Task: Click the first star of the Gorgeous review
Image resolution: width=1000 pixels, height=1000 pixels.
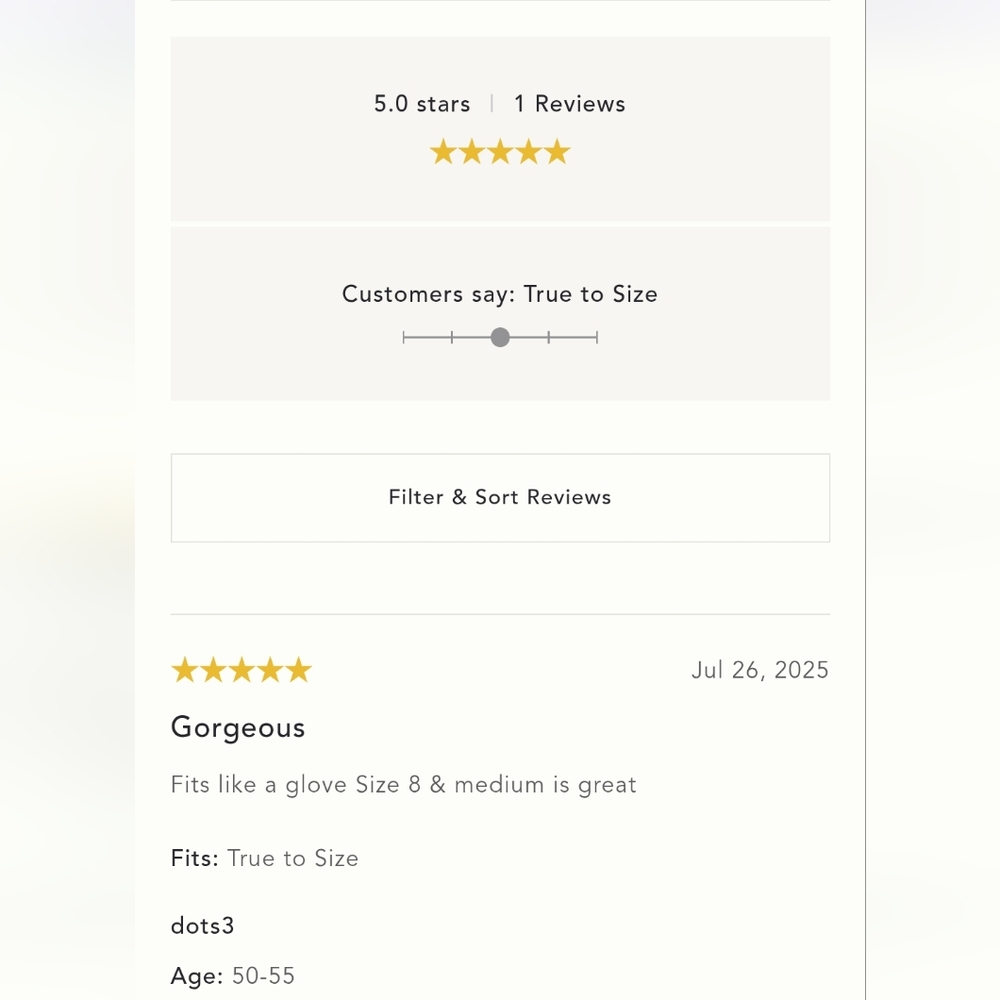Action: click(185, 671)
